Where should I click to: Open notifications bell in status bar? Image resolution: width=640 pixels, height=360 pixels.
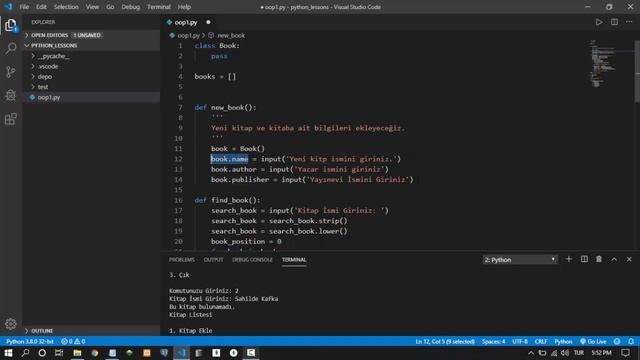coord(631,341)
